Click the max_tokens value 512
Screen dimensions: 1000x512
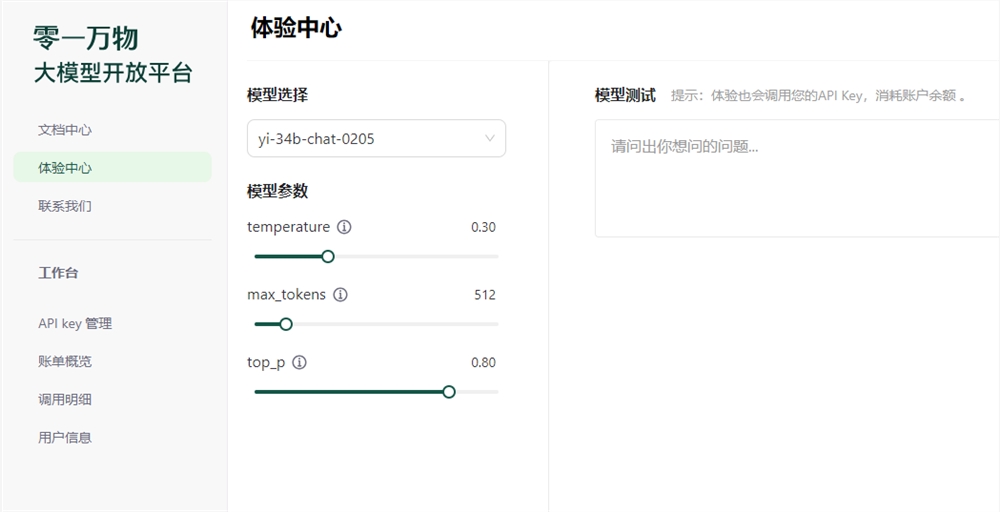[485, 295]
